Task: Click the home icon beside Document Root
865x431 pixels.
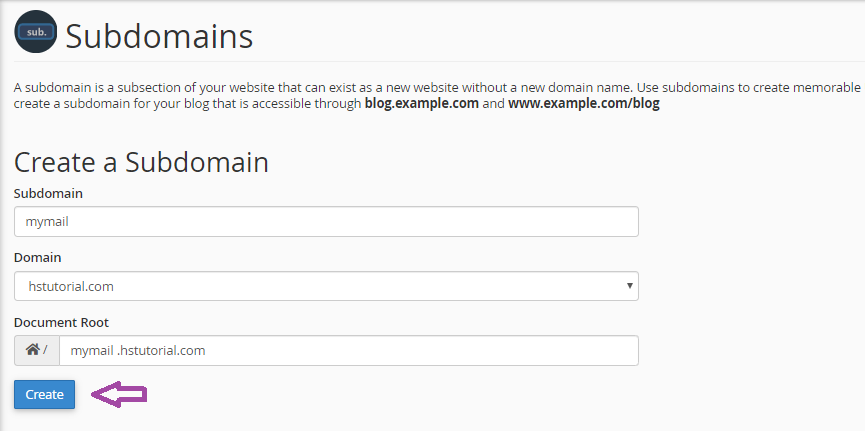Action: click(x=32, y=350)
